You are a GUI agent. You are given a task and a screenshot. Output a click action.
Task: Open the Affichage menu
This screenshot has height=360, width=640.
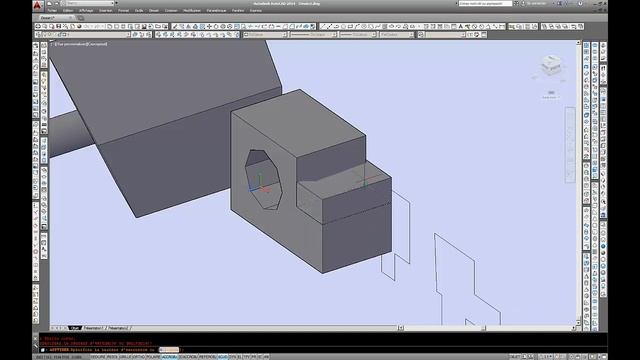coord(86,11)
